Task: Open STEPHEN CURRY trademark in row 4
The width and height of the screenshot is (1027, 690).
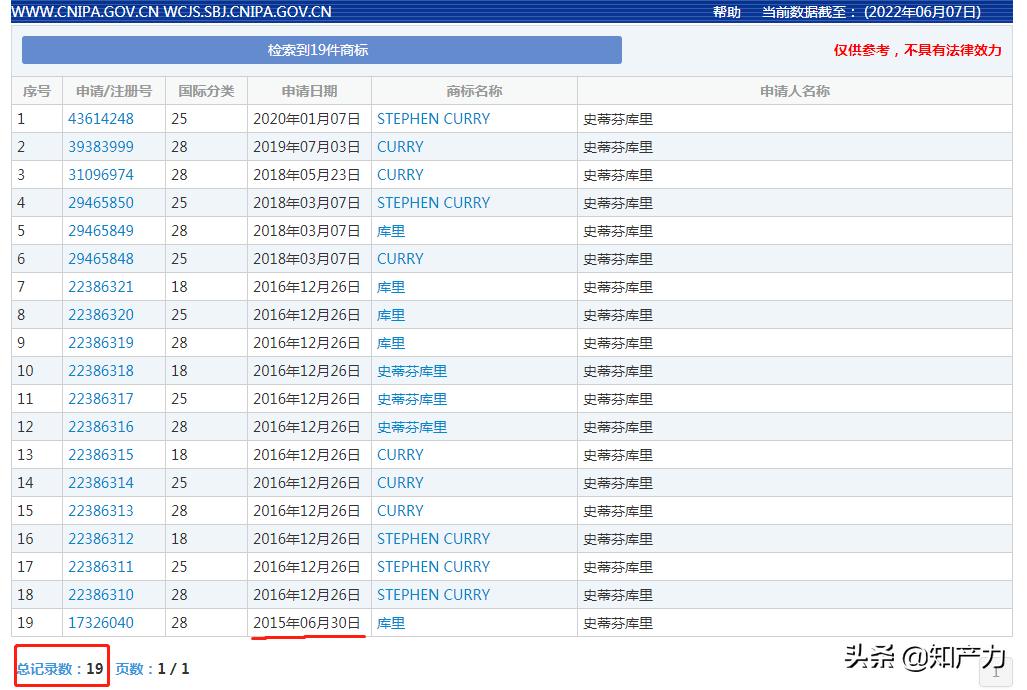Action: click(433, 202)
